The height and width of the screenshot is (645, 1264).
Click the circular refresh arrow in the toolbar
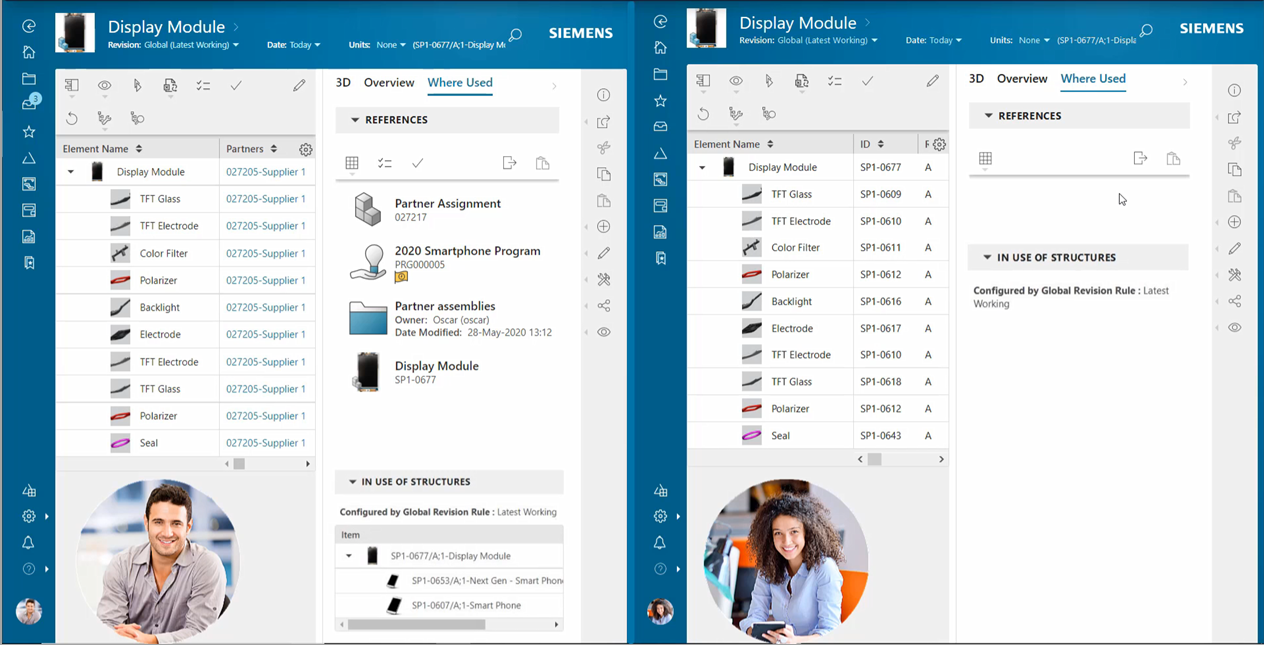[70, 118]
